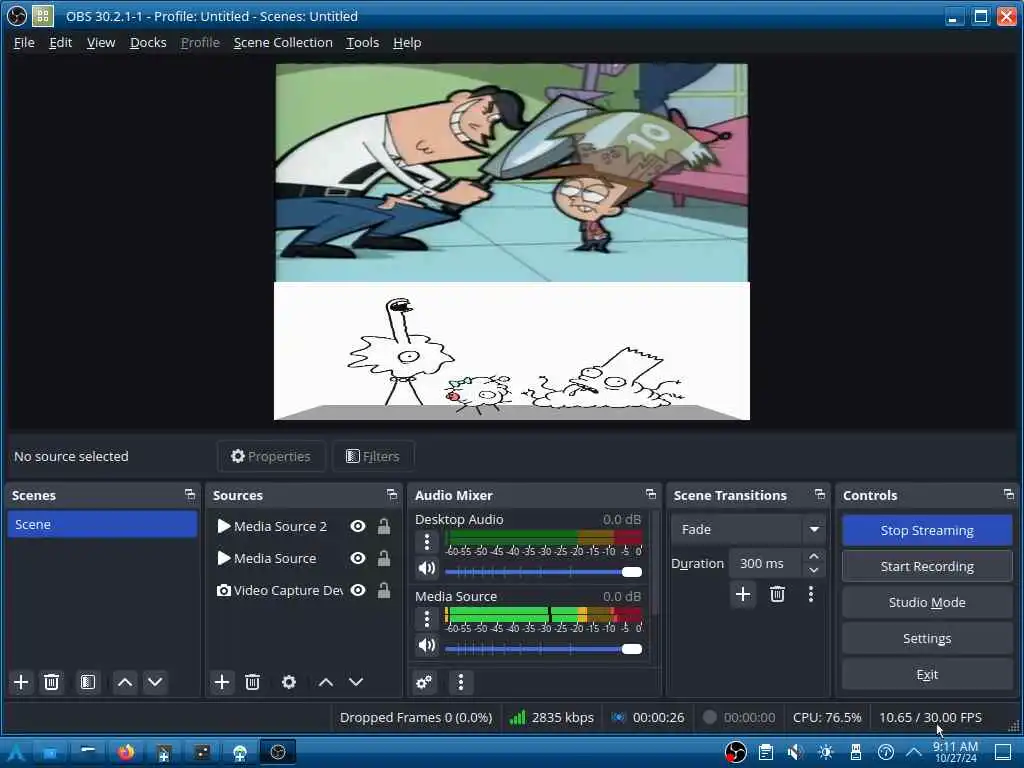1024x768 pixels.
Task: Open Media Source audio options three-dot icon
Action: click(427, 618)
